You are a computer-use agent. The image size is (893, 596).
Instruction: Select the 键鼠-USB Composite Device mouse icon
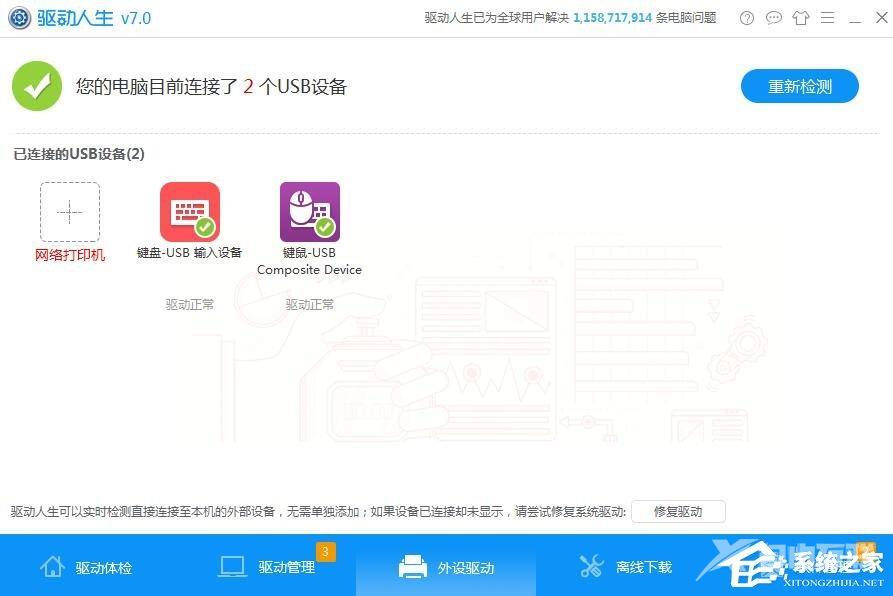click(309, 210)
